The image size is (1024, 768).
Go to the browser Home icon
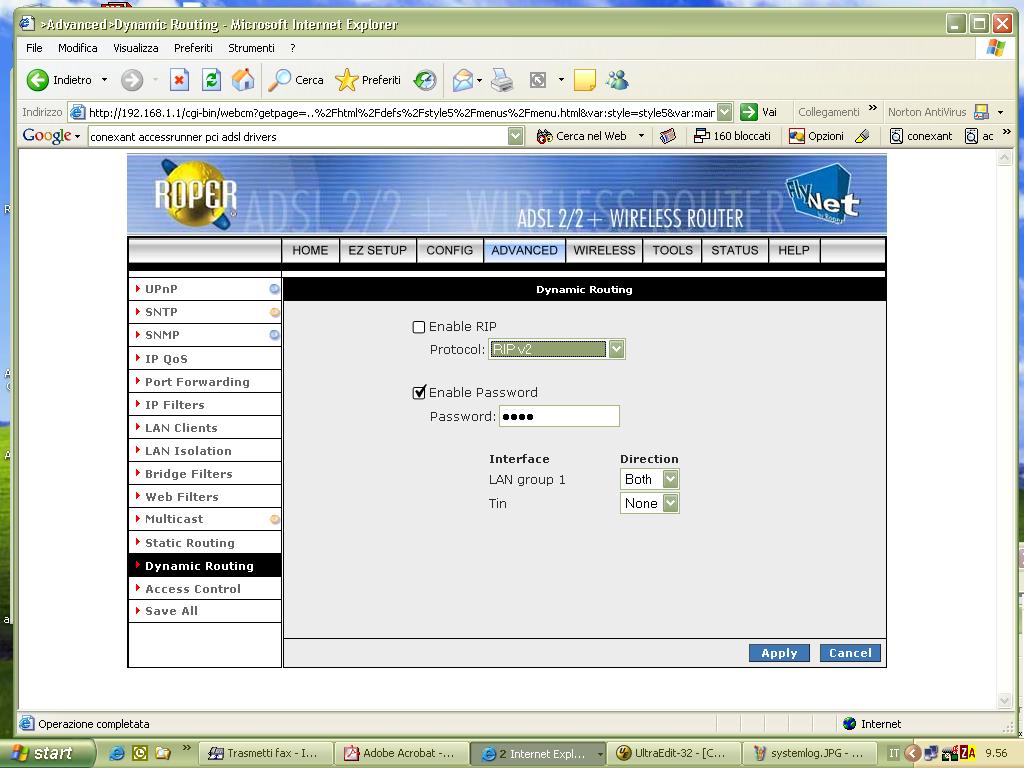pos(242,80)
